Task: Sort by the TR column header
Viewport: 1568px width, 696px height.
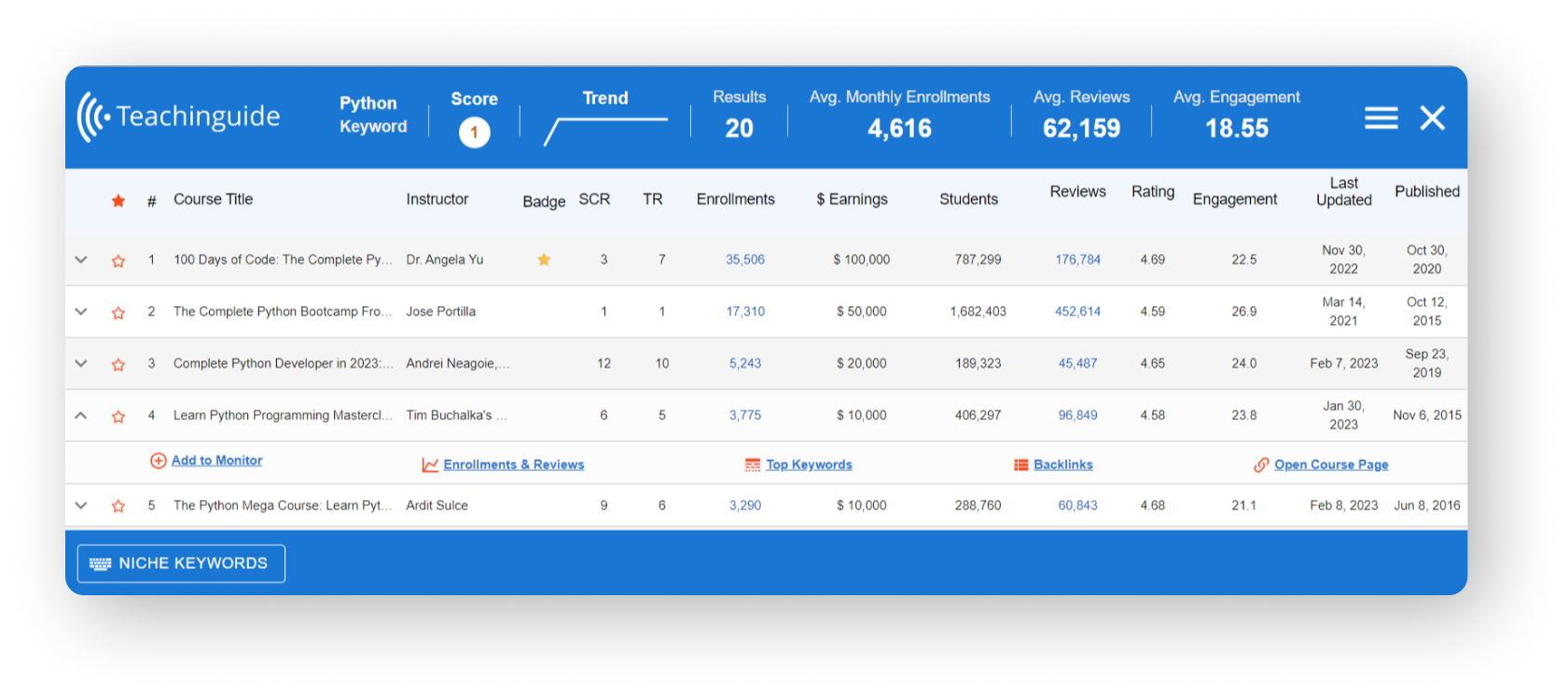Action: coord(652,199)
